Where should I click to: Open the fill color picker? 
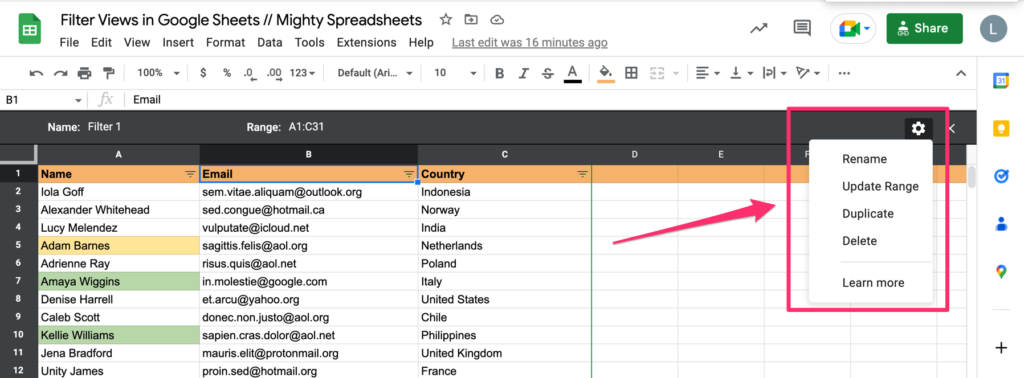[606, 73]
